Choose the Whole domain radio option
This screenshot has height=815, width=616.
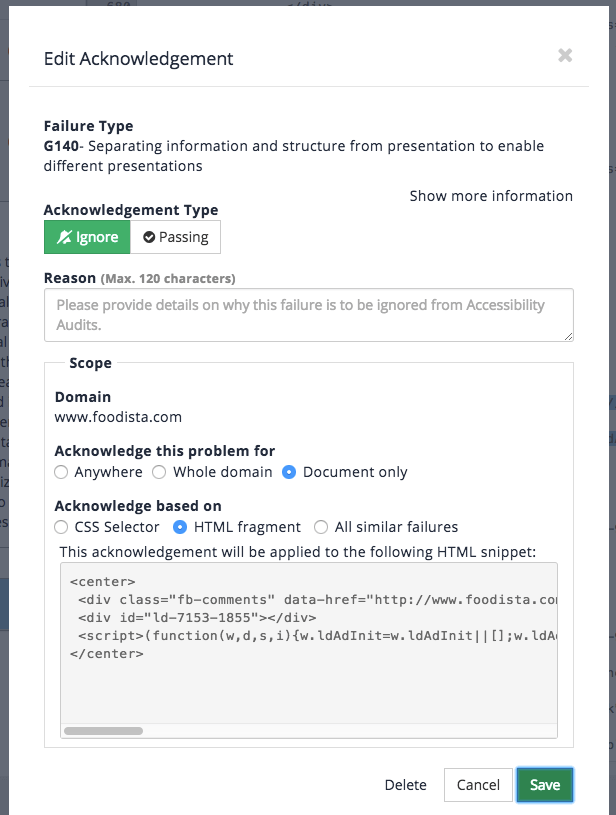coord(160,472)
